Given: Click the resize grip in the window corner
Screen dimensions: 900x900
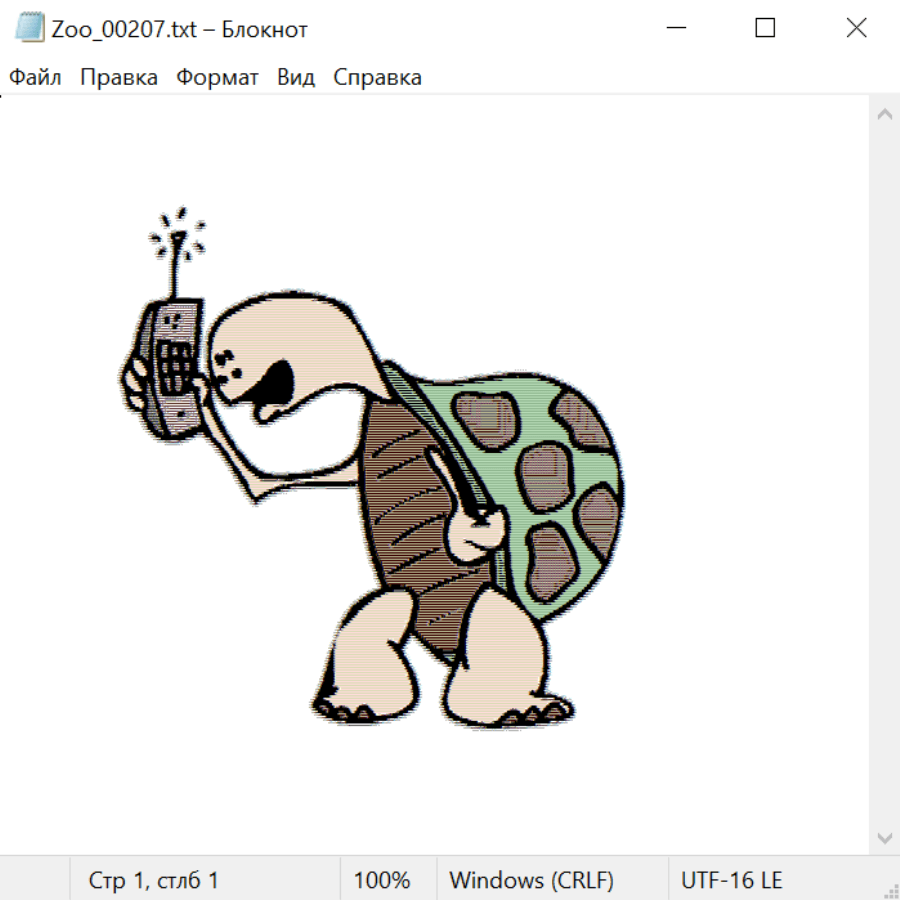Looking at the screenshot, I should pyautogui.click(x=890, y=890).
